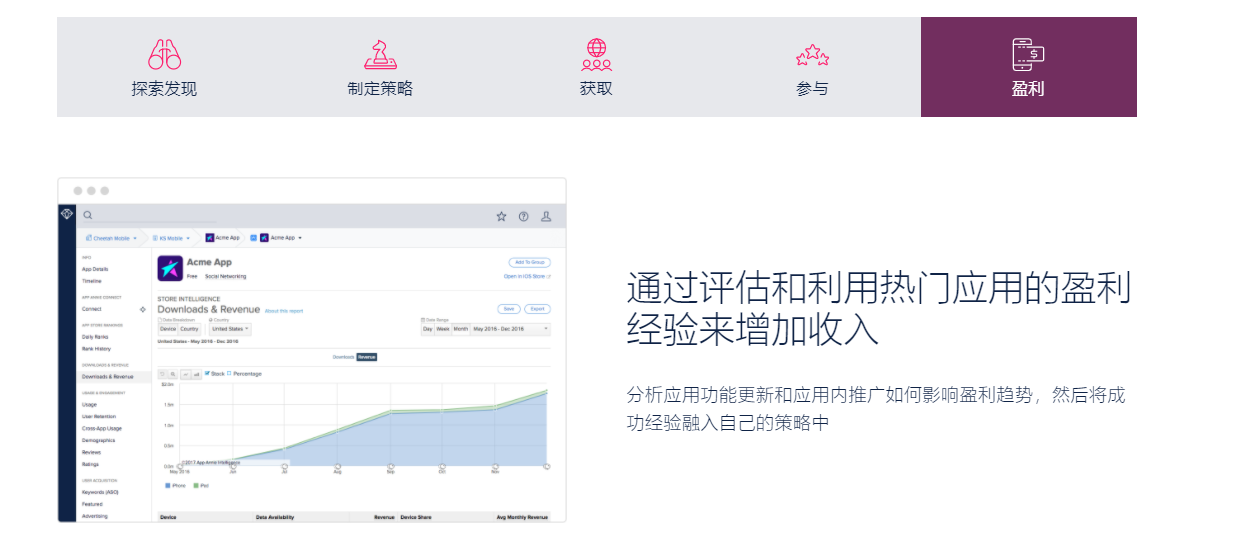The image size is (1253, 560).
Task: Open User Retention in the sidebar
Action: (x=99, y=416)
